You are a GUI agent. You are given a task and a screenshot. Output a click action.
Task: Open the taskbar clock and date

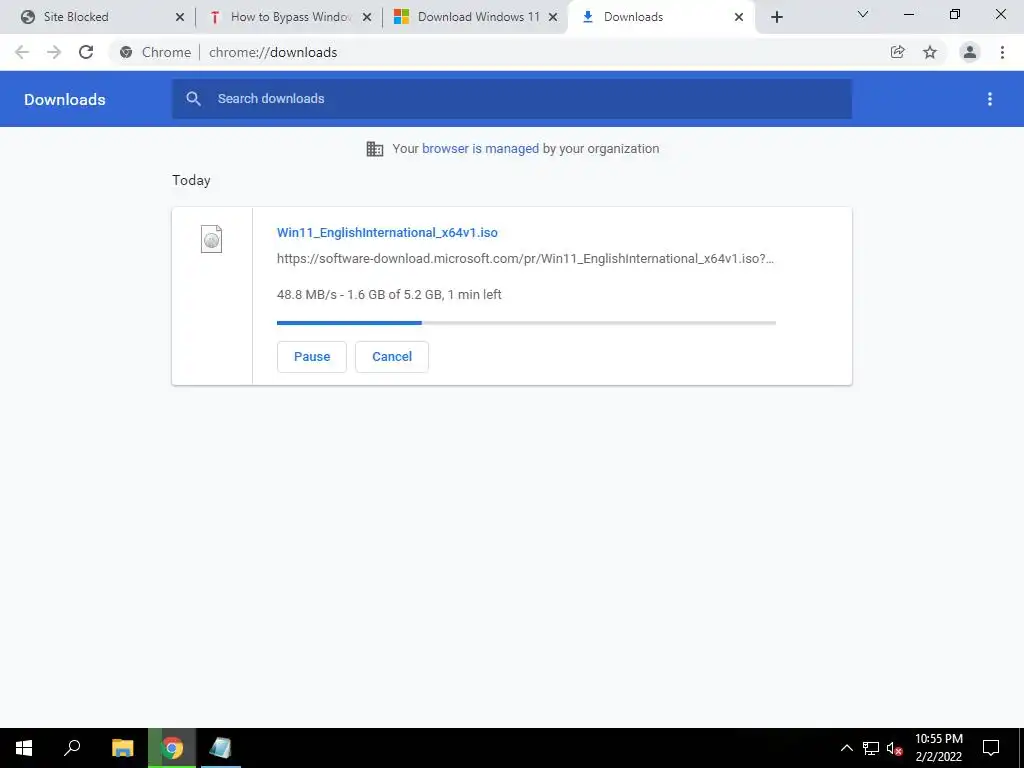point(938,748)
